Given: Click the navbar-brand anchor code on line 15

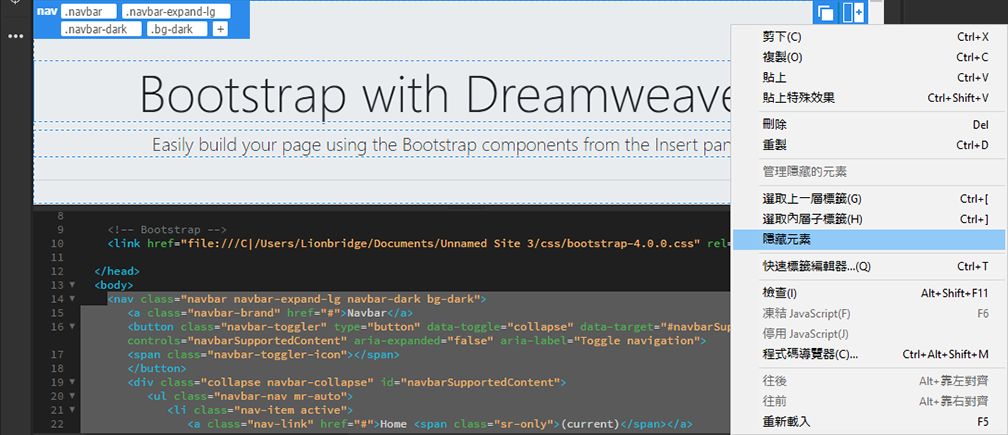Looking at the screenshot, I should pos(269,313).
